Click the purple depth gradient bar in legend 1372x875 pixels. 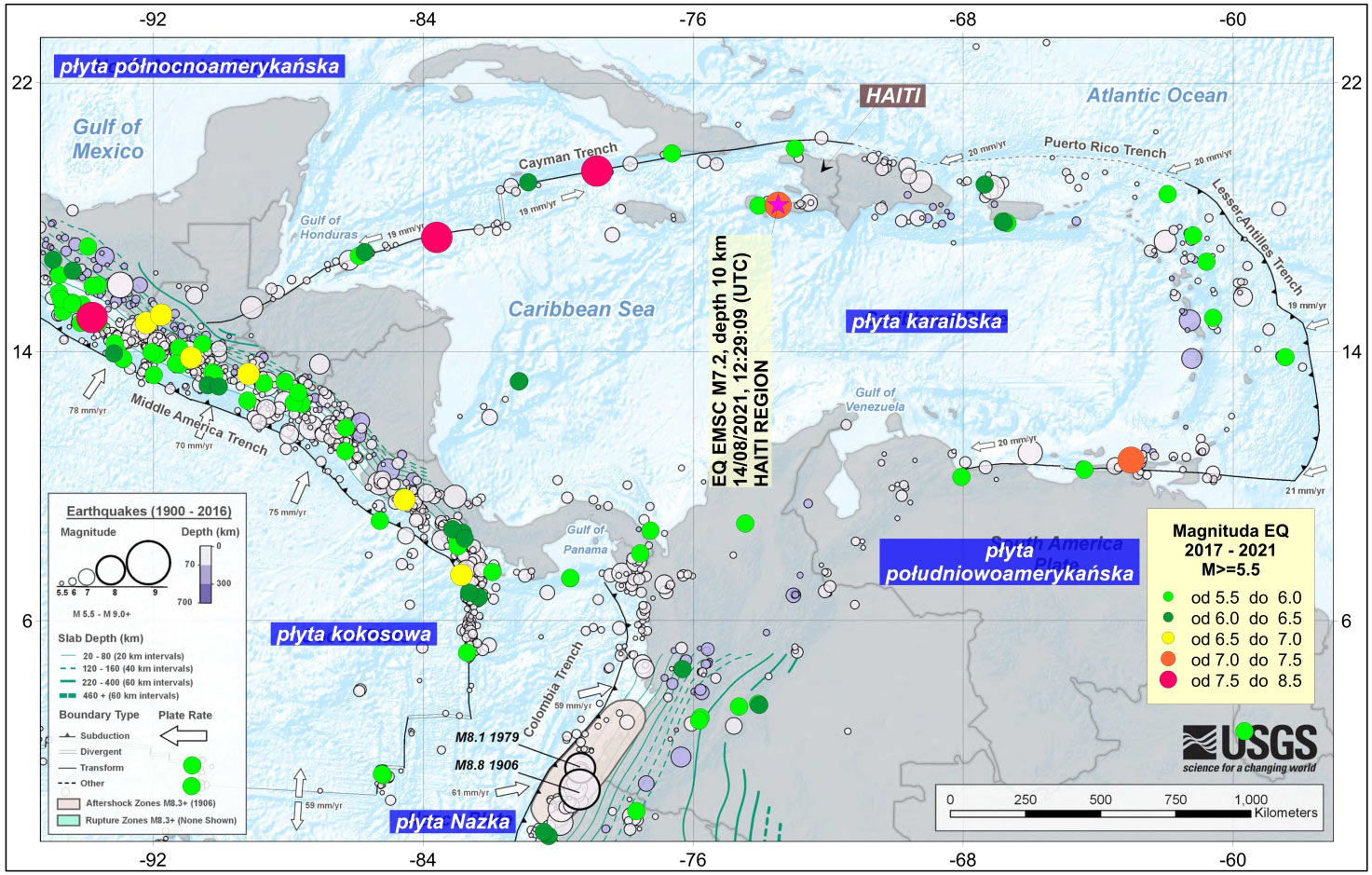click(208, 573)
